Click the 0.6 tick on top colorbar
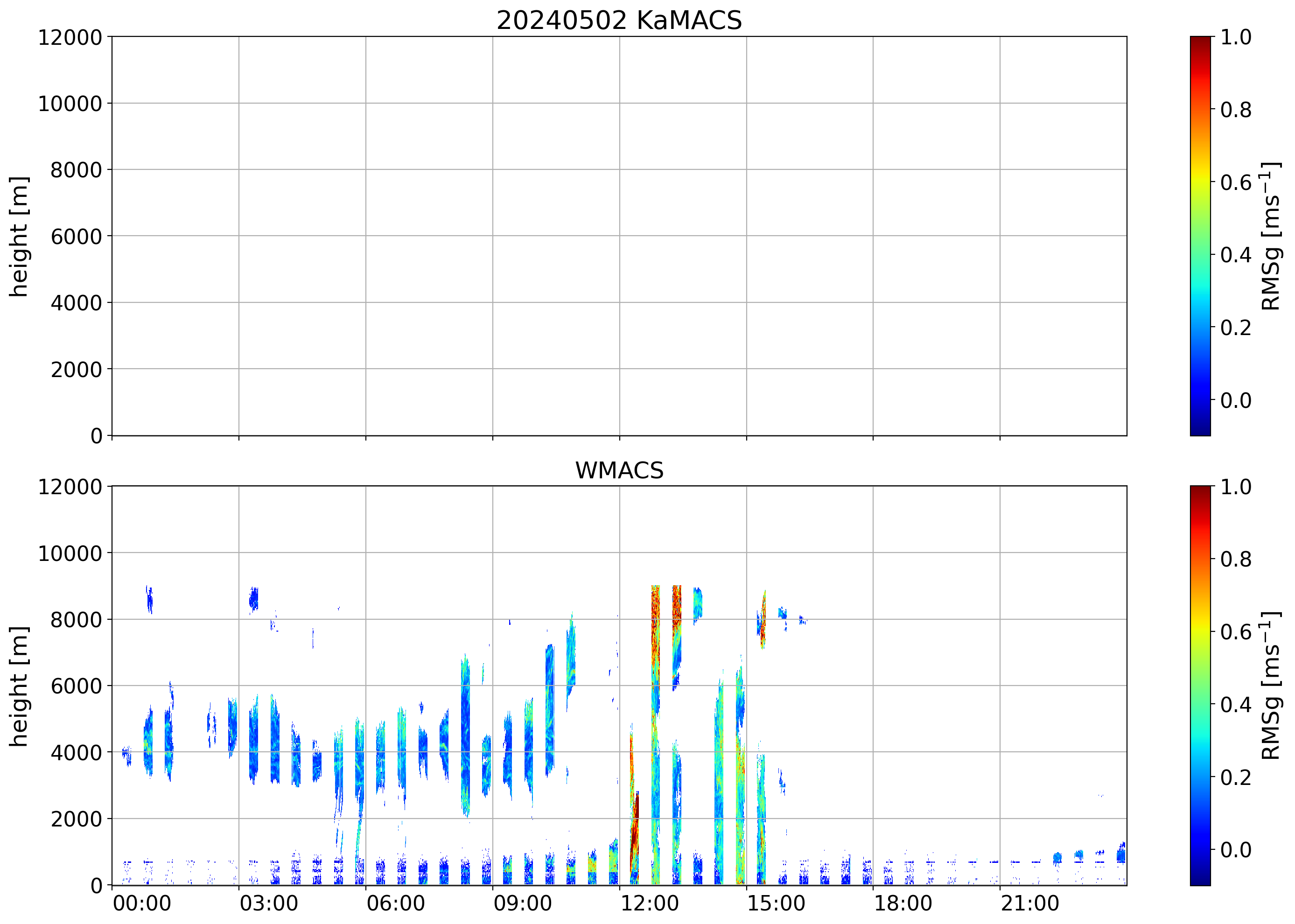 pyautogui.click(x=1236, y=182)
